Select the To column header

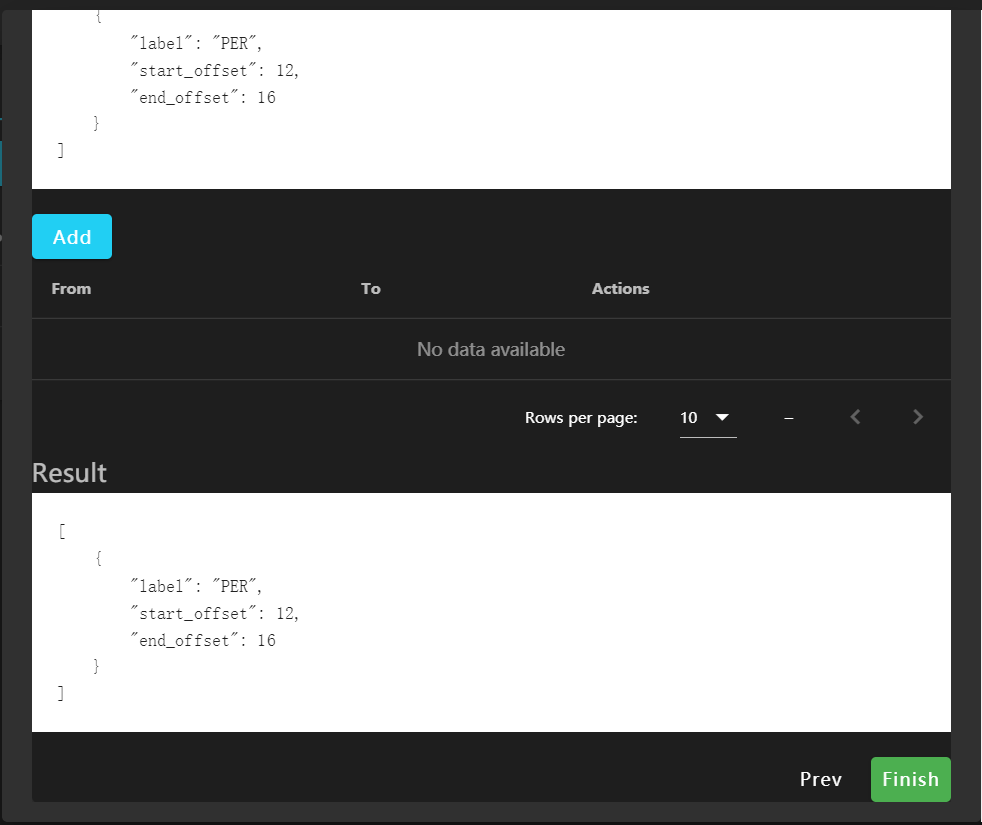(x=370, y=289)
